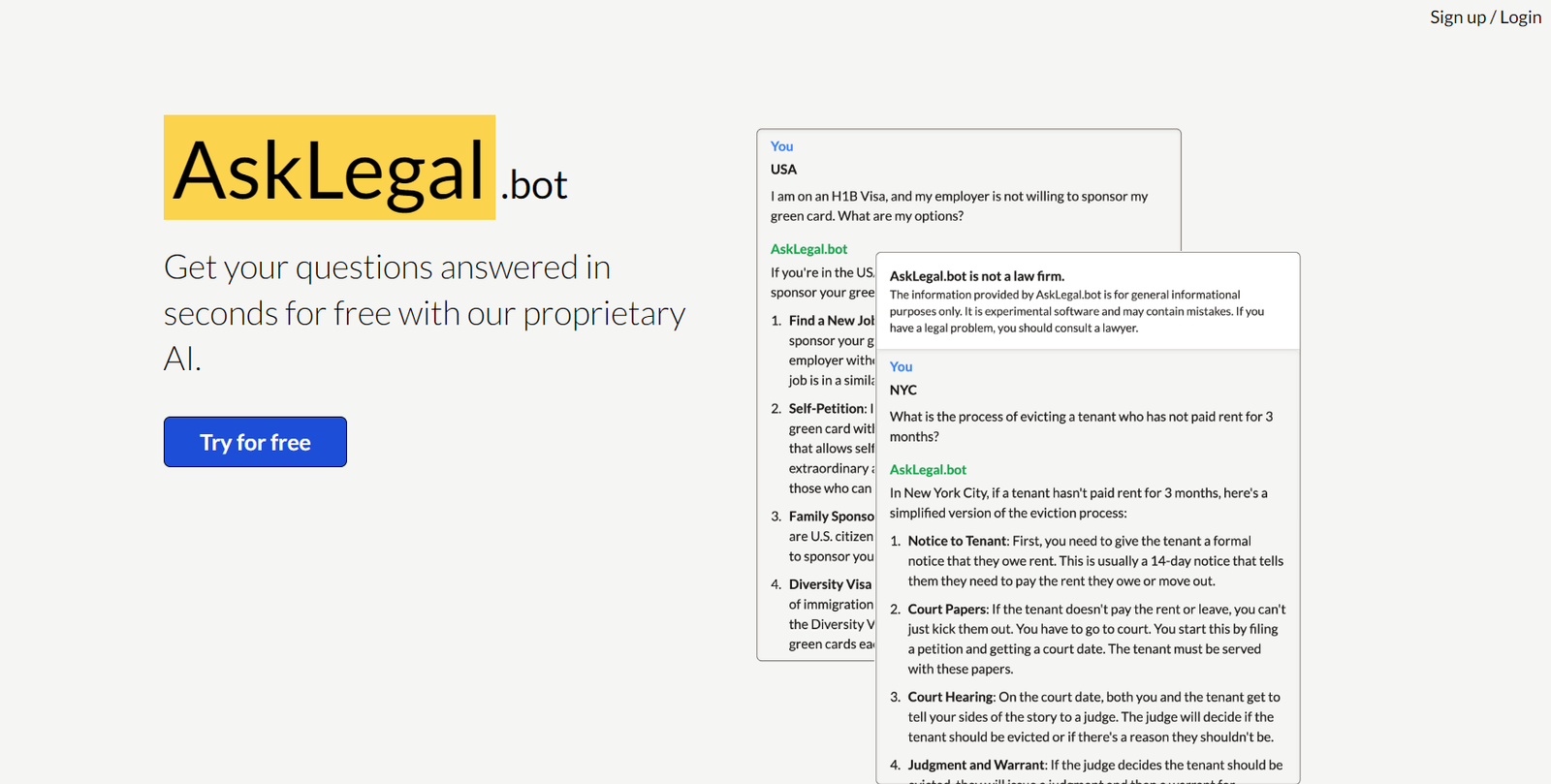
Task: Click the green AskLegal.bot label above the eviction answer
Action: click(x=928, y=470)
